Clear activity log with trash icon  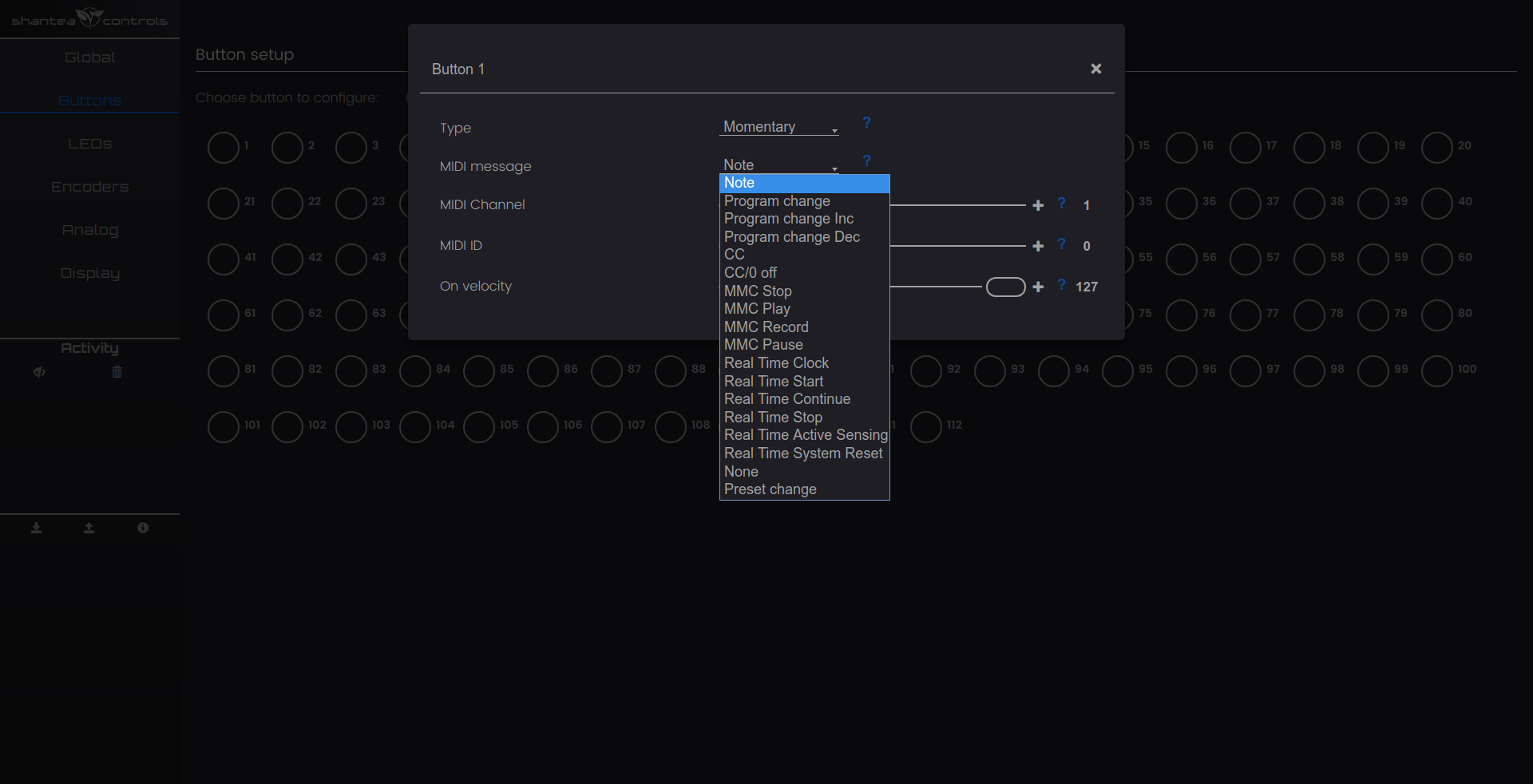coord(117,372)
